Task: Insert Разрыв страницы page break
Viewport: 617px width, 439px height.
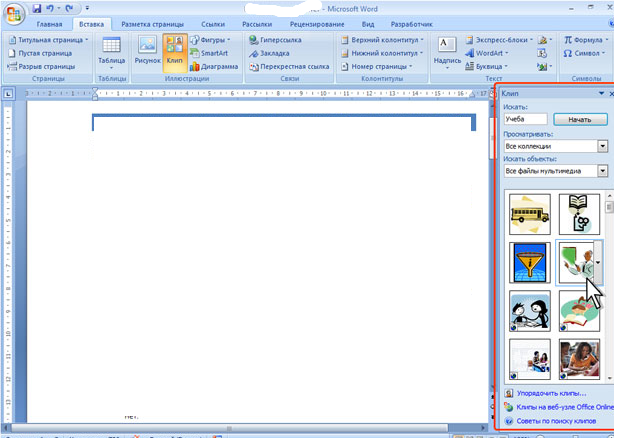Action: pyautogui.click(x=41, y=67)
